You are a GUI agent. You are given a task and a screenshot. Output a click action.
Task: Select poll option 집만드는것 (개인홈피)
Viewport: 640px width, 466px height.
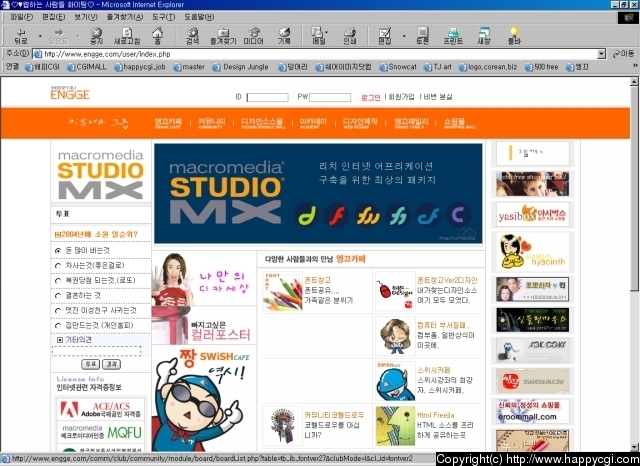tap(58, 326)
